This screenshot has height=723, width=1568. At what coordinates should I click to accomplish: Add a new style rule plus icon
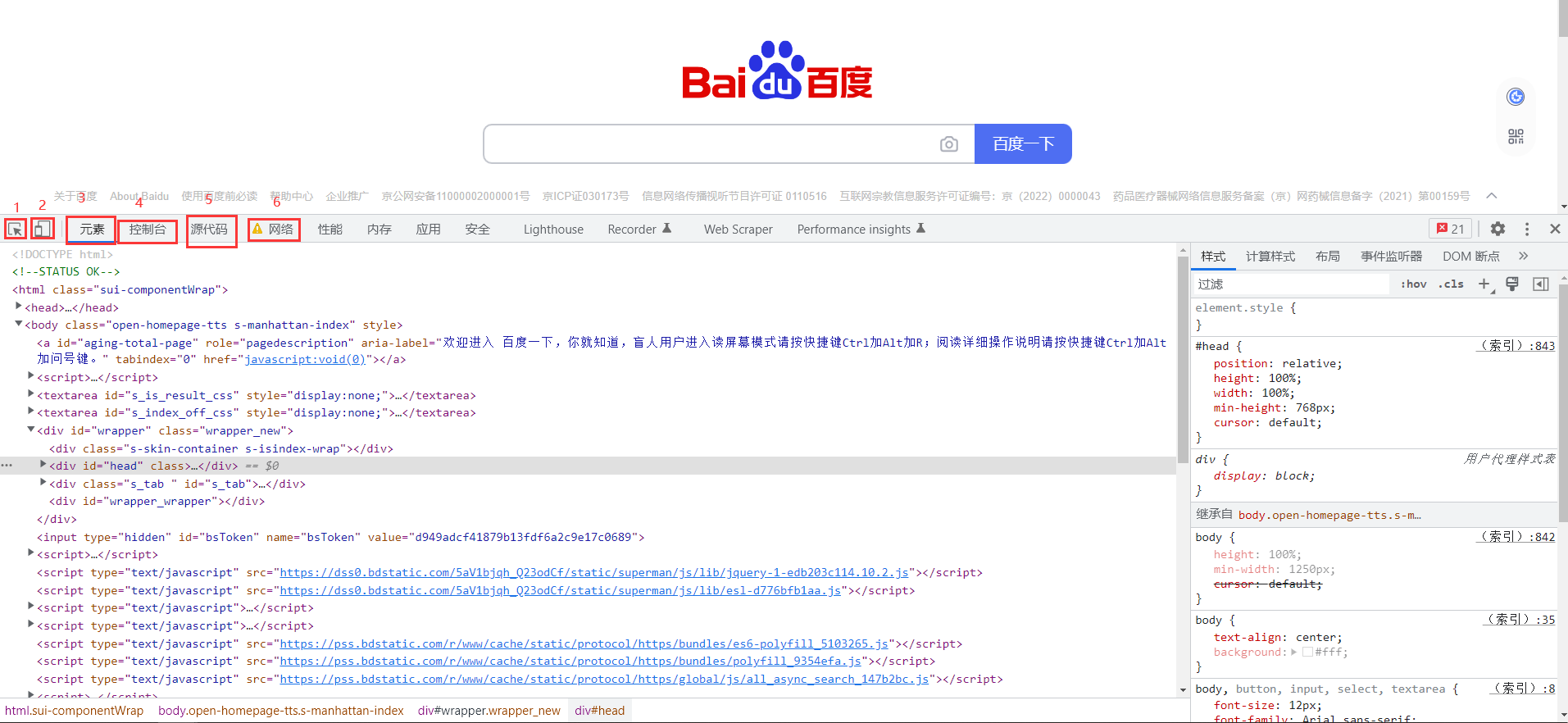pos(1484,284)
